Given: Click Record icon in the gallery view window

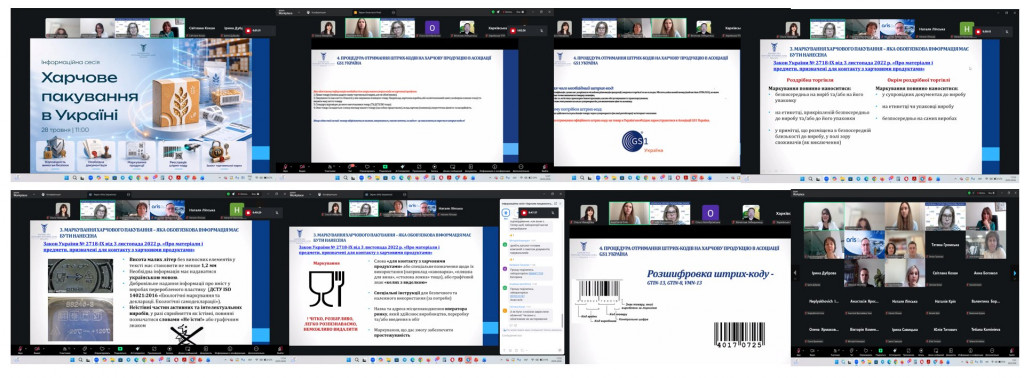Looking at the screenshot, I should (x=921, y=351).
